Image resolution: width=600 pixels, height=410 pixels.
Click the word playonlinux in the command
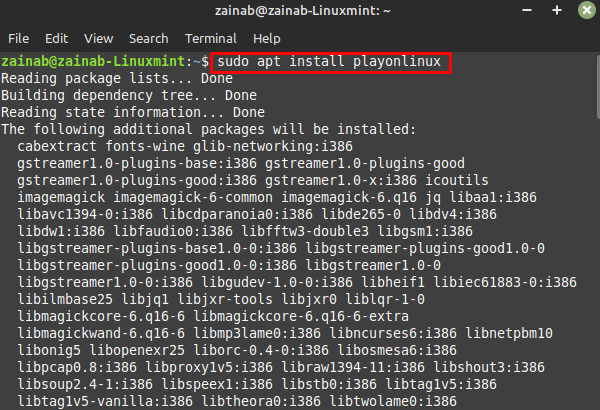[x=397, y=62]
